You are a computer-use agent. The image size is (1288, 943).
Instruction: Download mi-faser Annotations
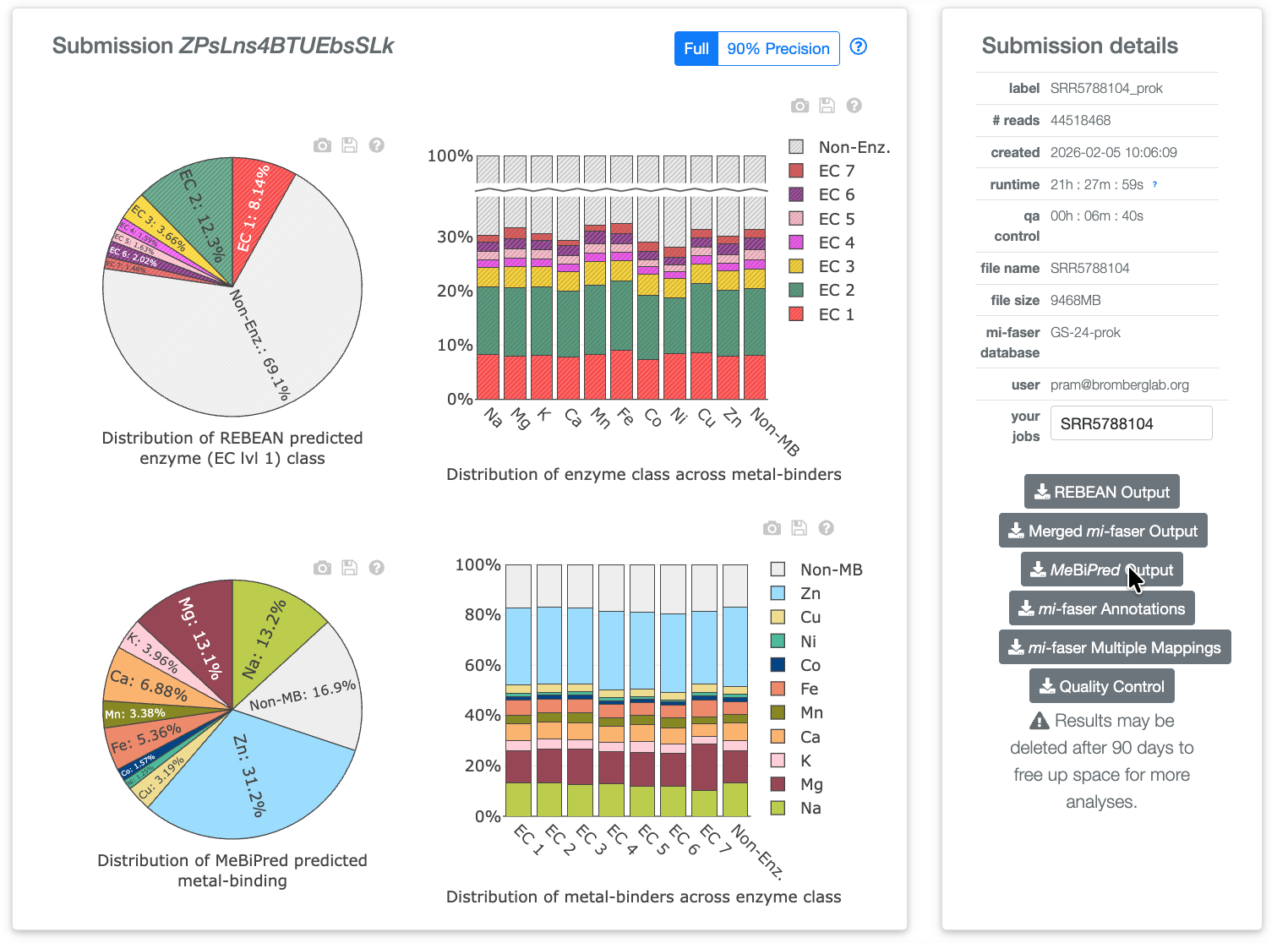[x=1102, y=608]
